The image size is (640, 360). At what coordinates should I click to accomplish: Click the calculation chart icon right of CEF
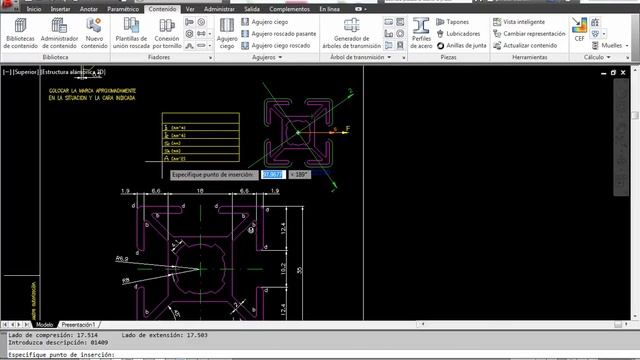(595, 22)
